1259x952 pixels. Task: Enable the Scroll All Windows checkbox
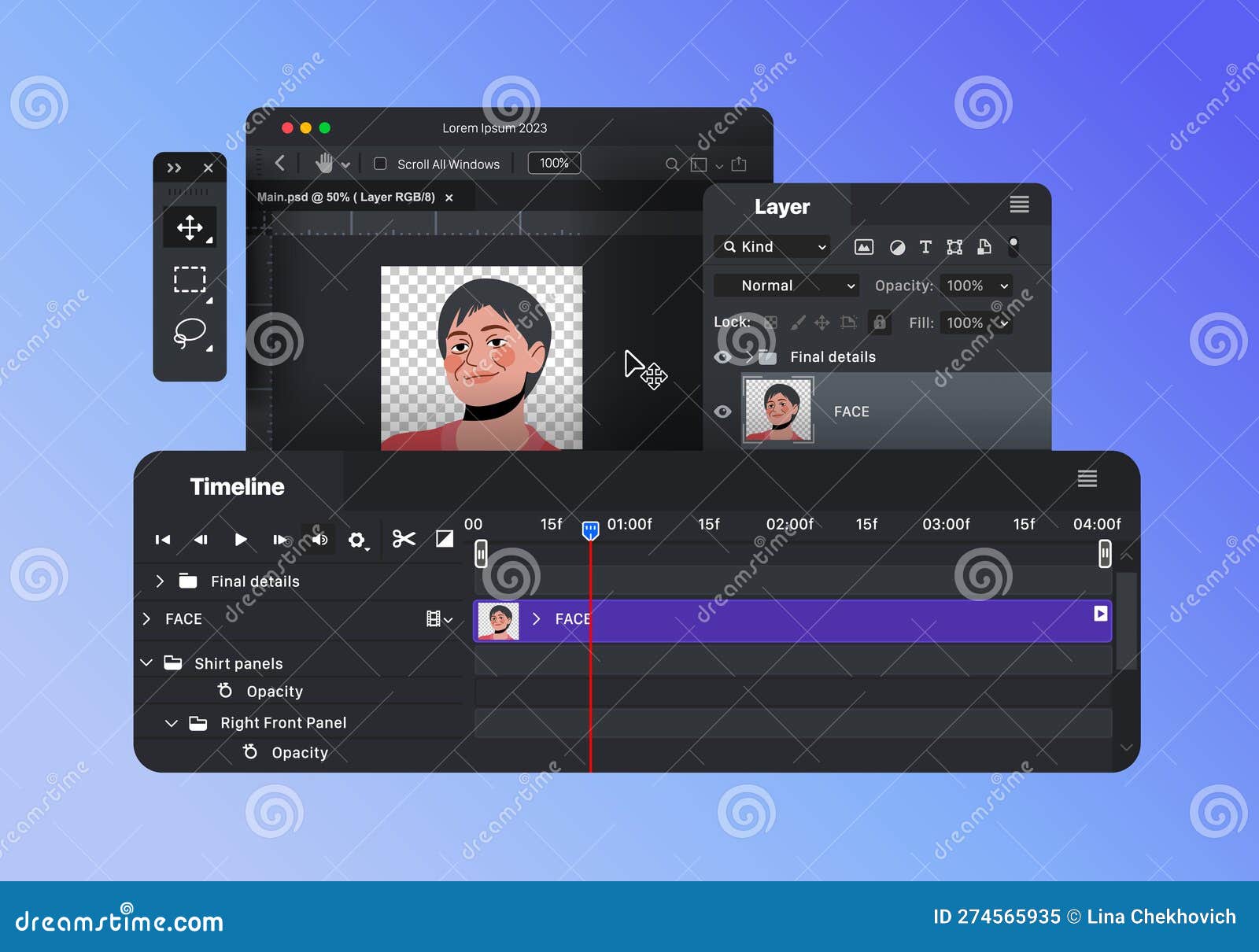pyautogui.click(x=380, y=163)
